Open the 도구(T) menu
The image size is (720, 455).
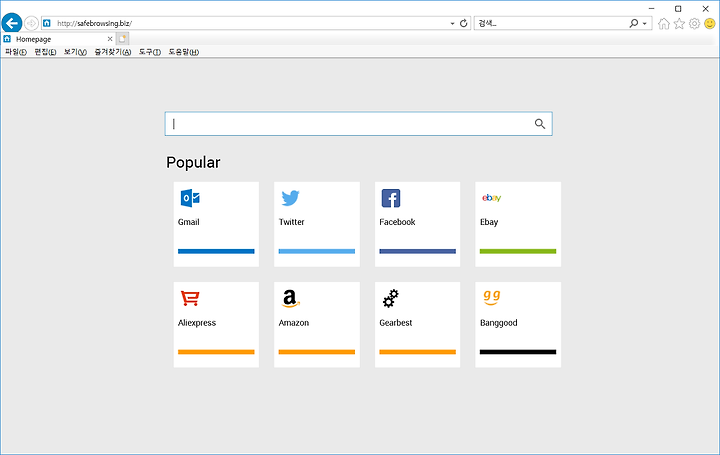(x=150, y=52)
